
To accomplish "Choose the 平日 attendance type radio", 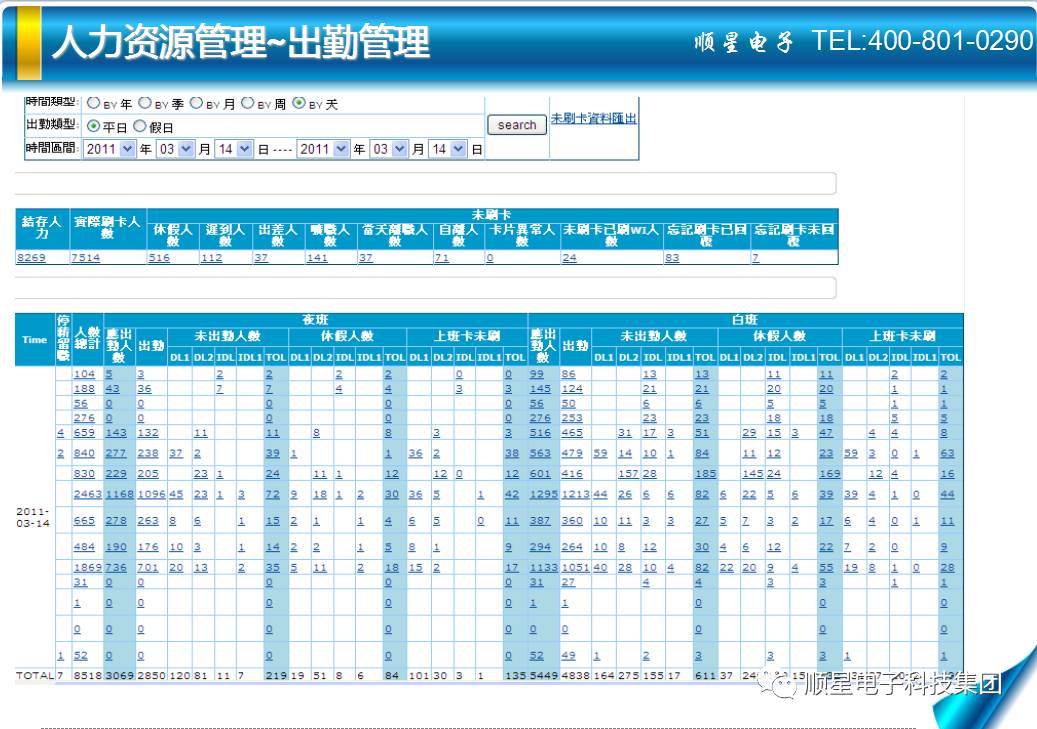I will click(94, 127).
